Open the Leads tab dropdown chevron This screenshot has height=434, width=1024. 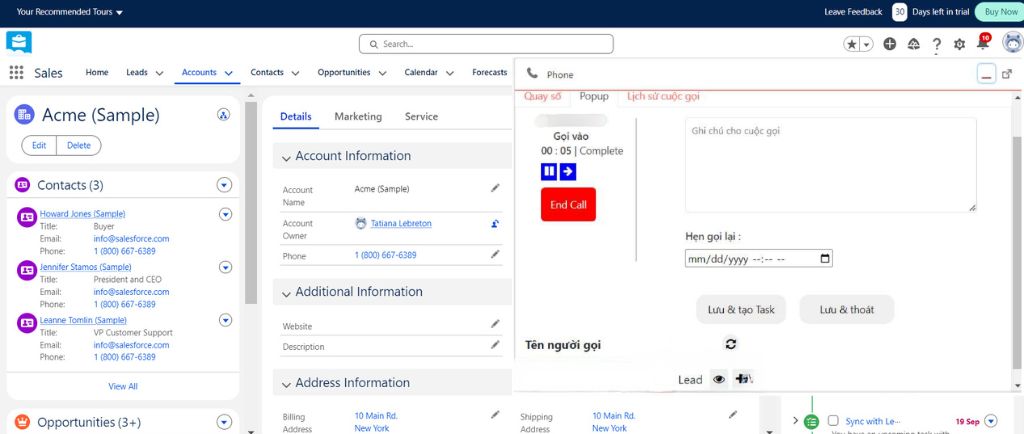coord(159,73)
